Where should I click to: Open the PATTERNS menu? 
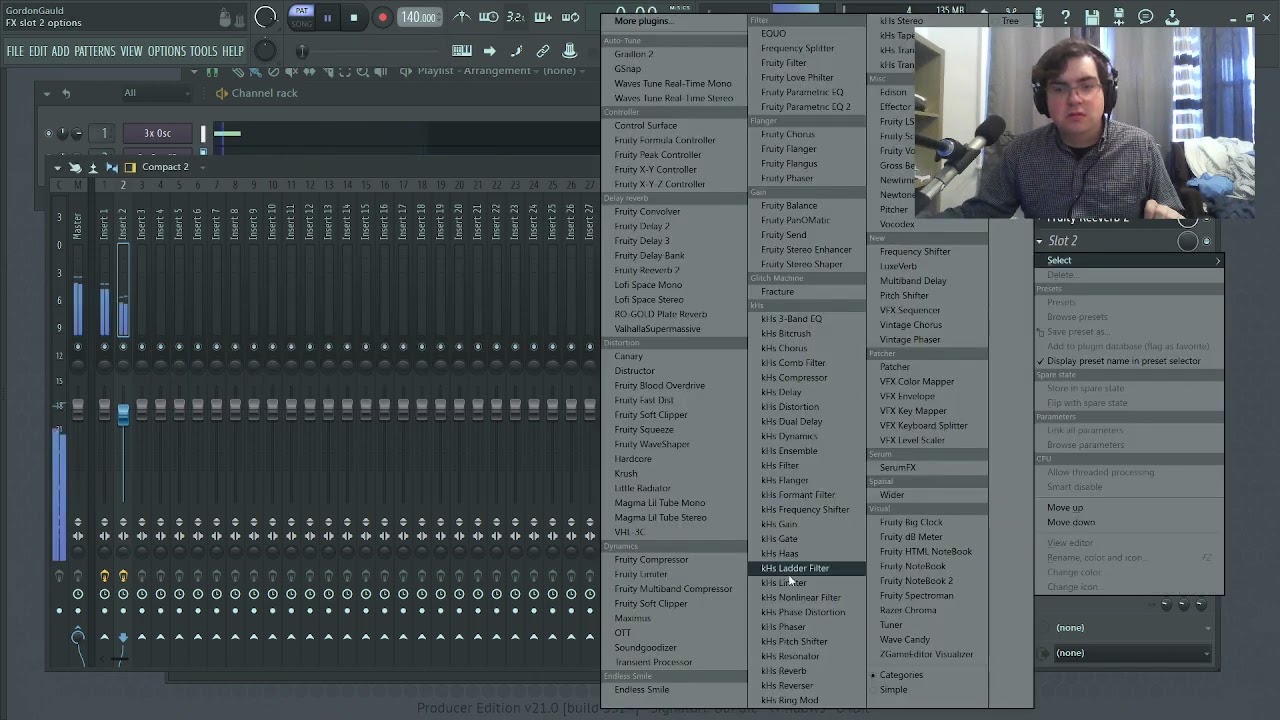(x=95, y=51)
